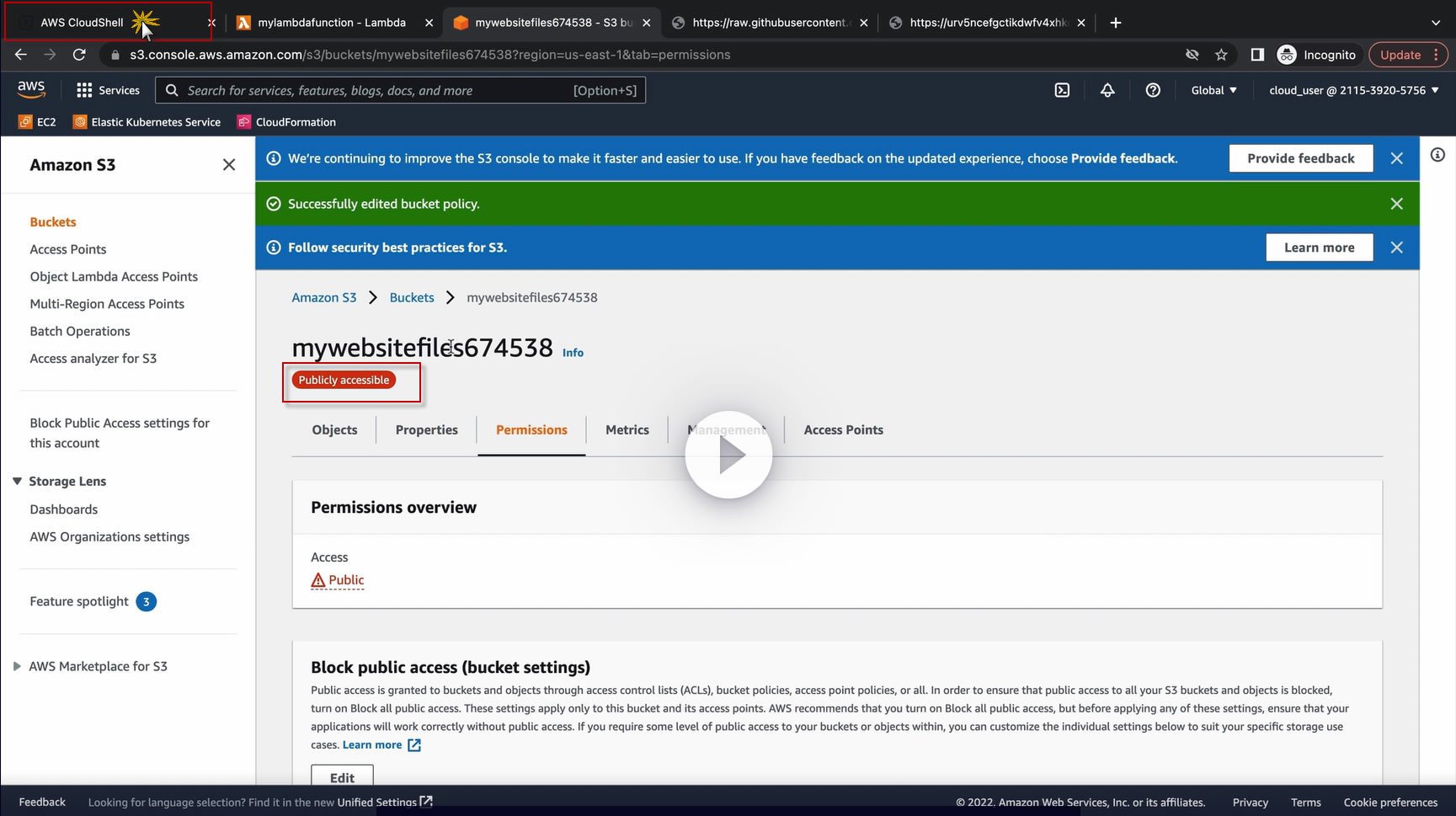Viewport: 1456px width, 816px height.
Task: Open the notifications bell
Action: pos(1107,90)
